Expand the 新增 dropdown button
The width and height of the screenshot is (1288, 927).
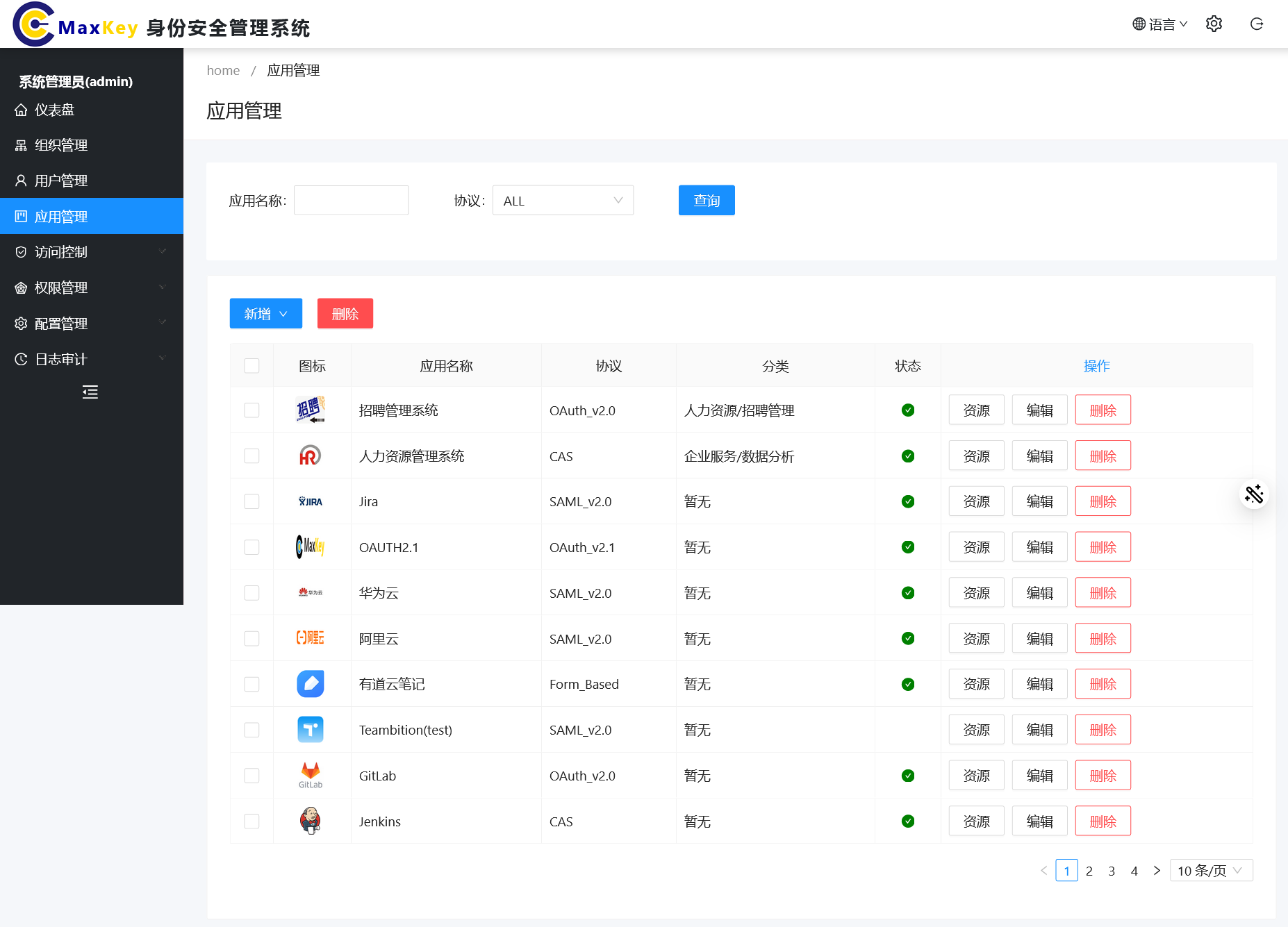(x=265, y=314)
